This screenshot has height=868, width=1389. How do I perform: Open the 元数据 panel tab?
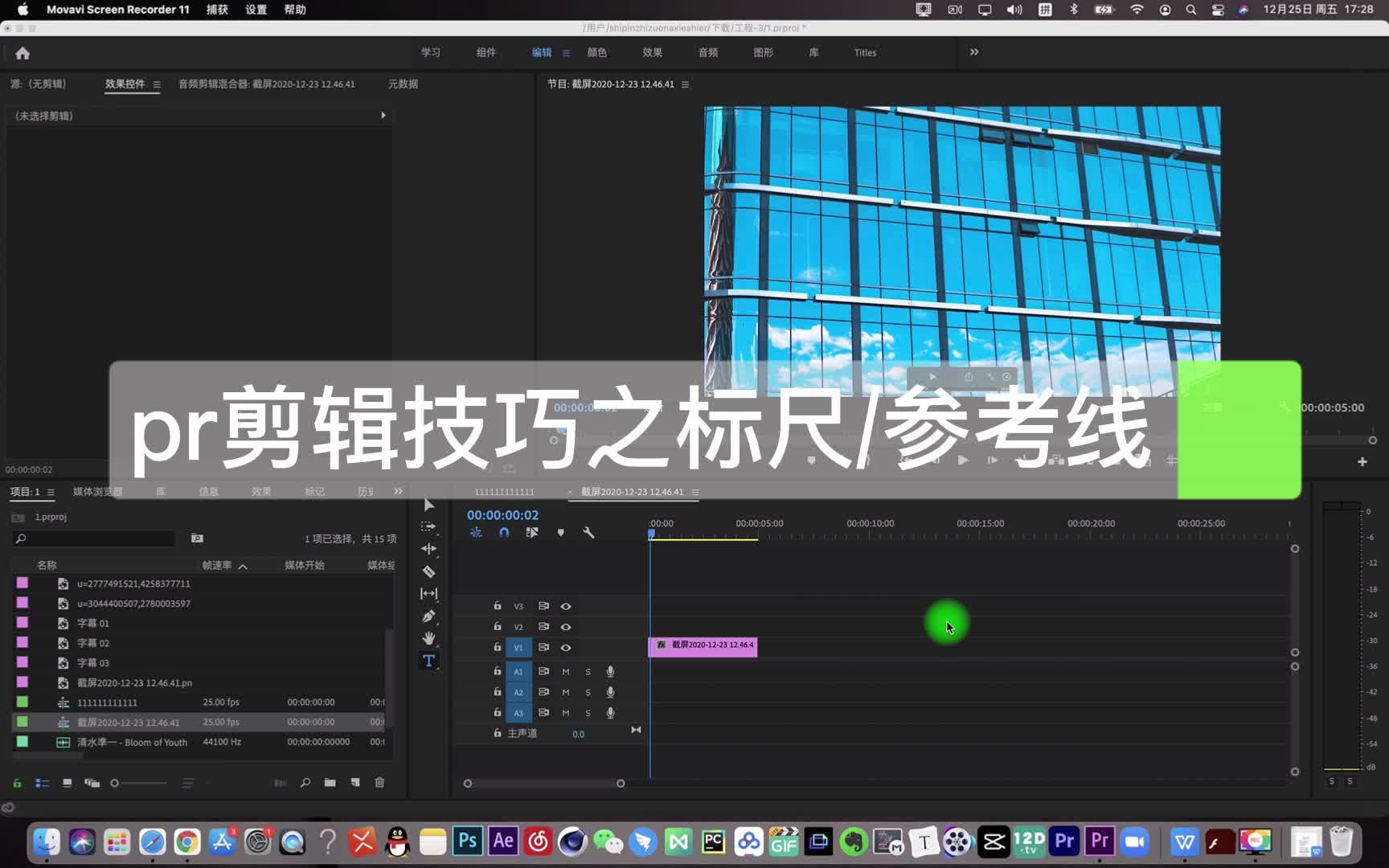(403, 84)
